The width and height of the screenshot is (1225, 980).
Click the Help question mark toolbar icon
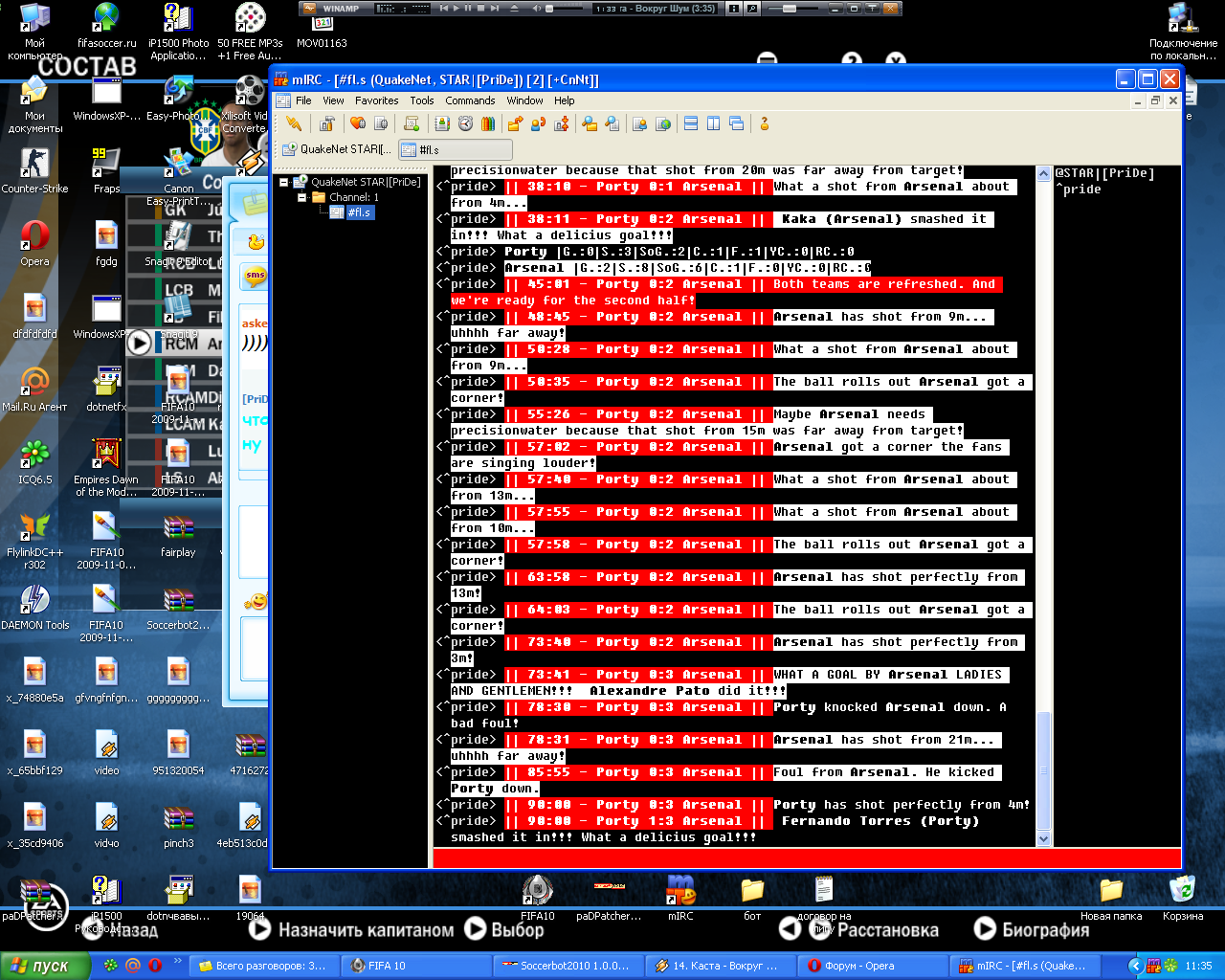[764, 123]
